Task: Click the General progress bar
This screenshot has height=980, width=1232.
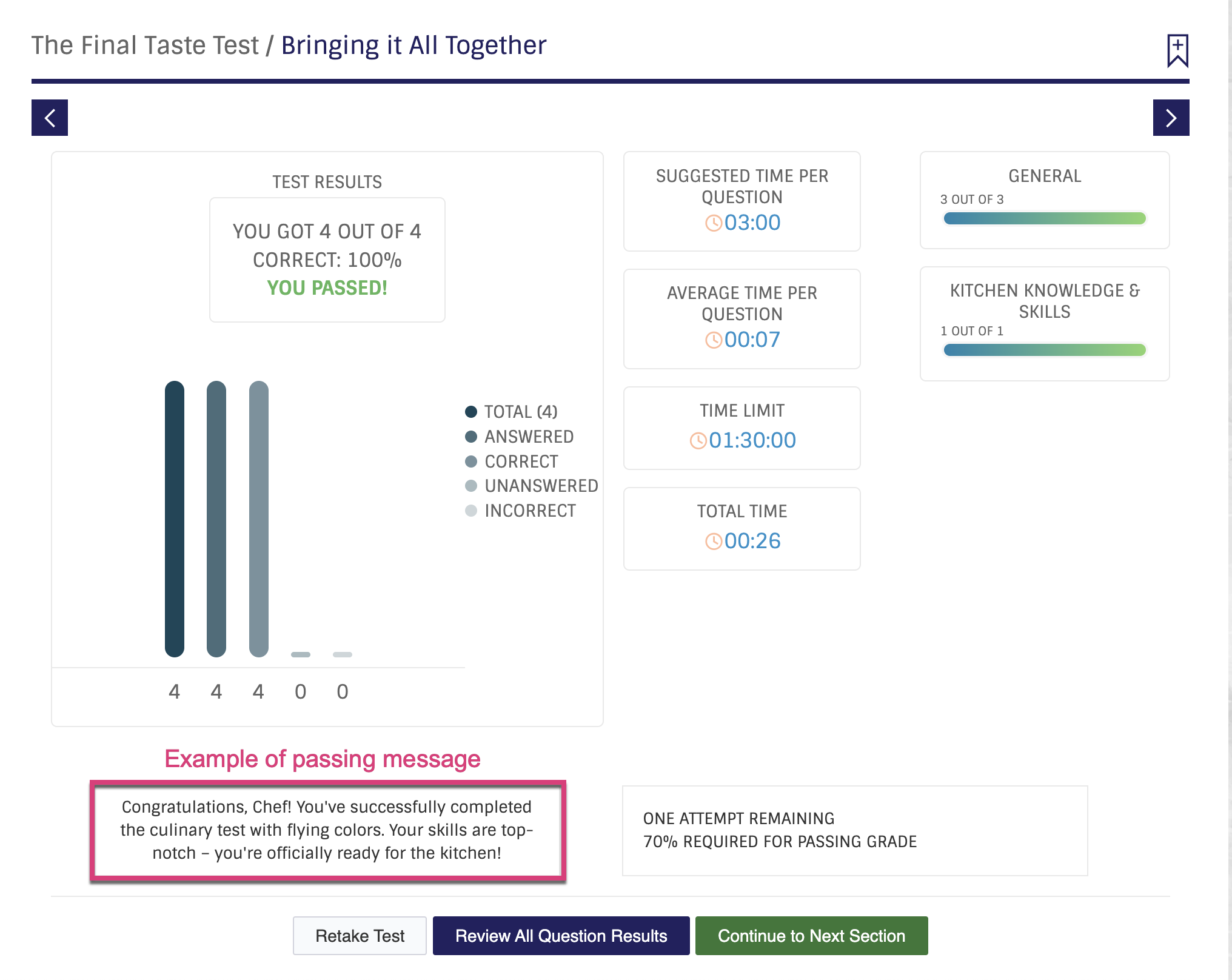Action: pyautogui.click(x=1045, y=218)
